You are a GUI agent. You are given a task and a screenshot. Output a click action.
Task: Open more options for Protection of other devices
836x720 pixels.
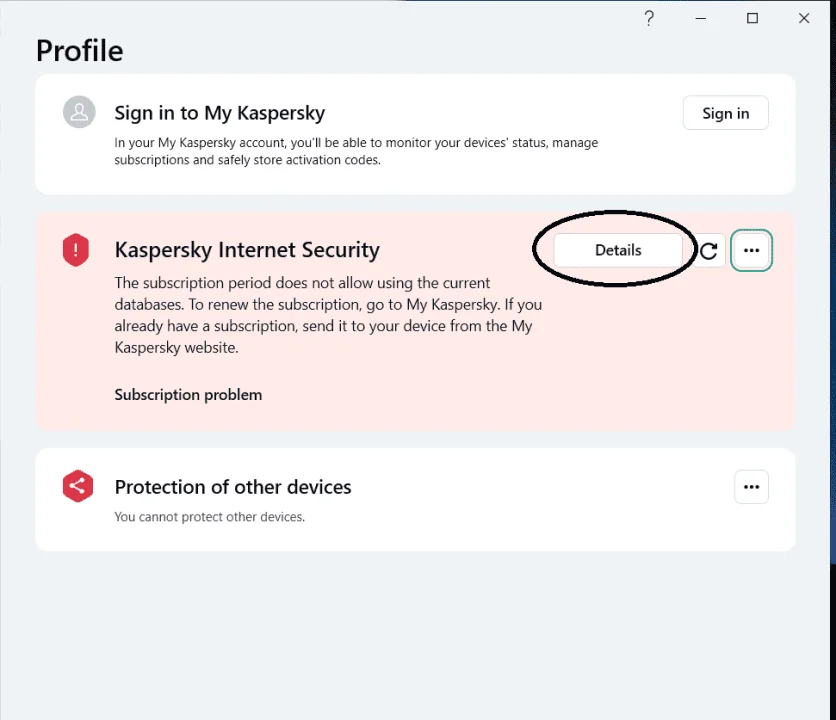point(751,486)
